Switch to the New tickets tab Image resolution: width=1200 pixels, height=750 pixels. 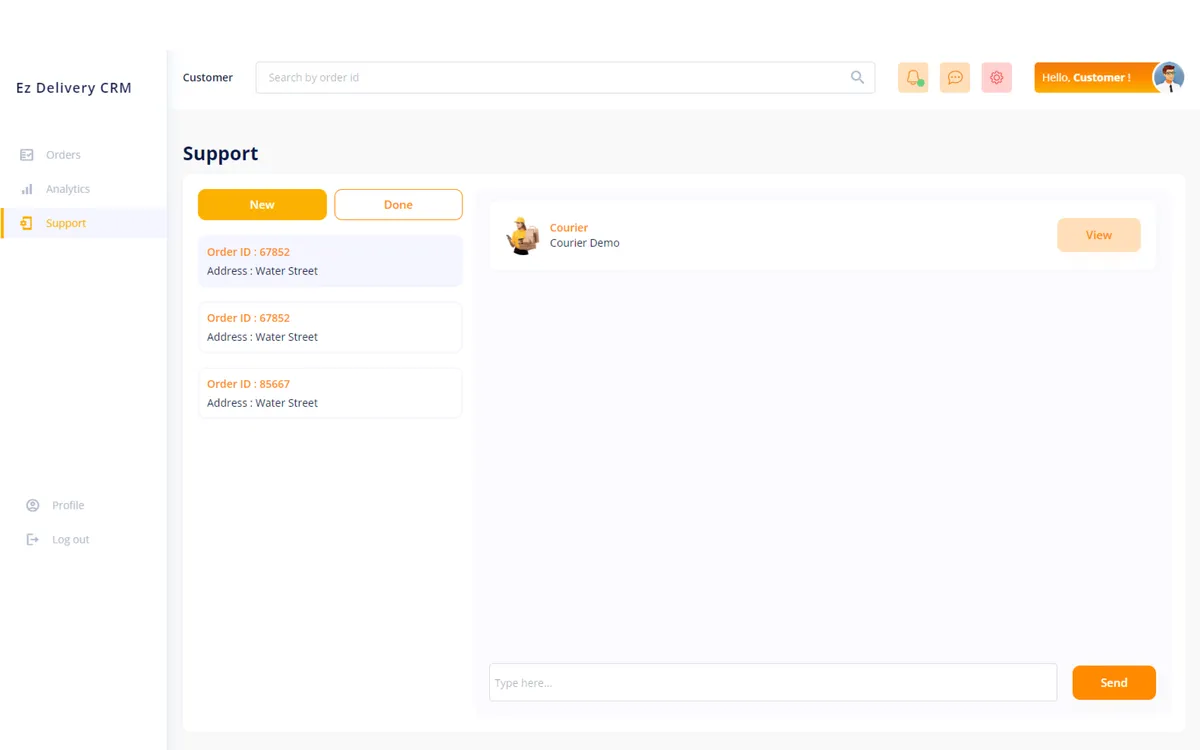click(262, 204)
